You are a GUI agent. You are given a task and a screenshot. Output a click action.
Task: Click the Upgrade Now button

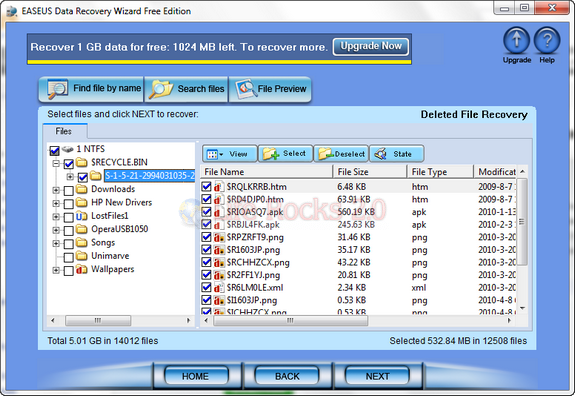pyautogui.click(x=371, y=47)
